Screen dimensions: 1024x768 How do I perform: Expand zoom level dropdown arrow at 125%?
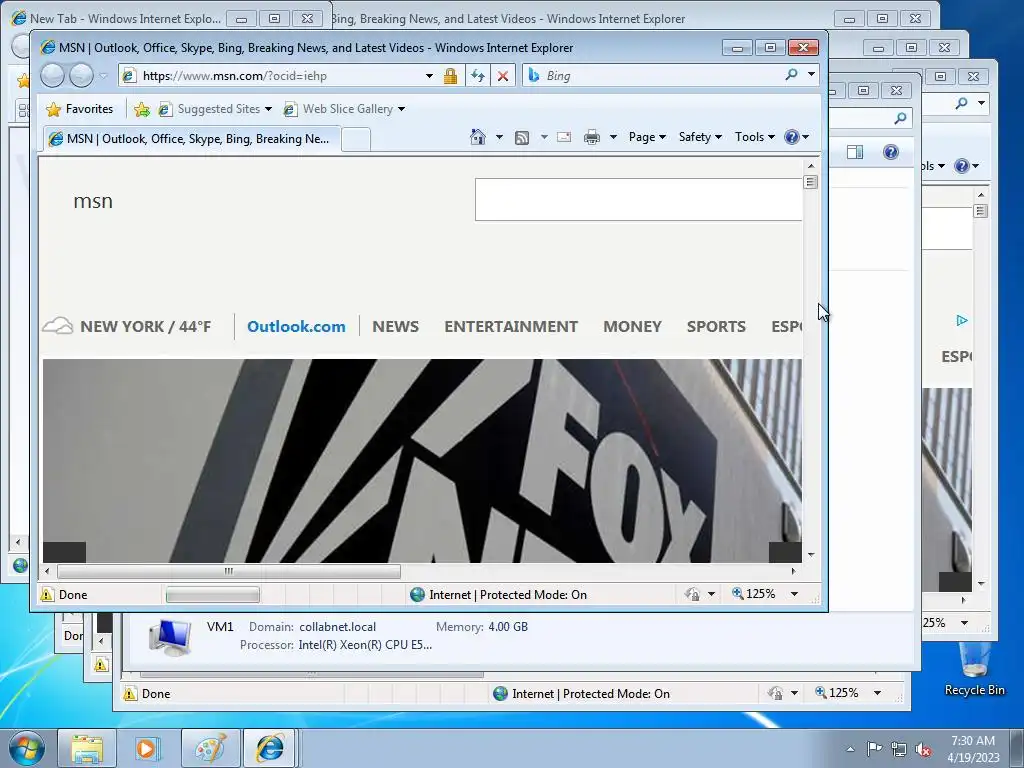click(794, 594)
